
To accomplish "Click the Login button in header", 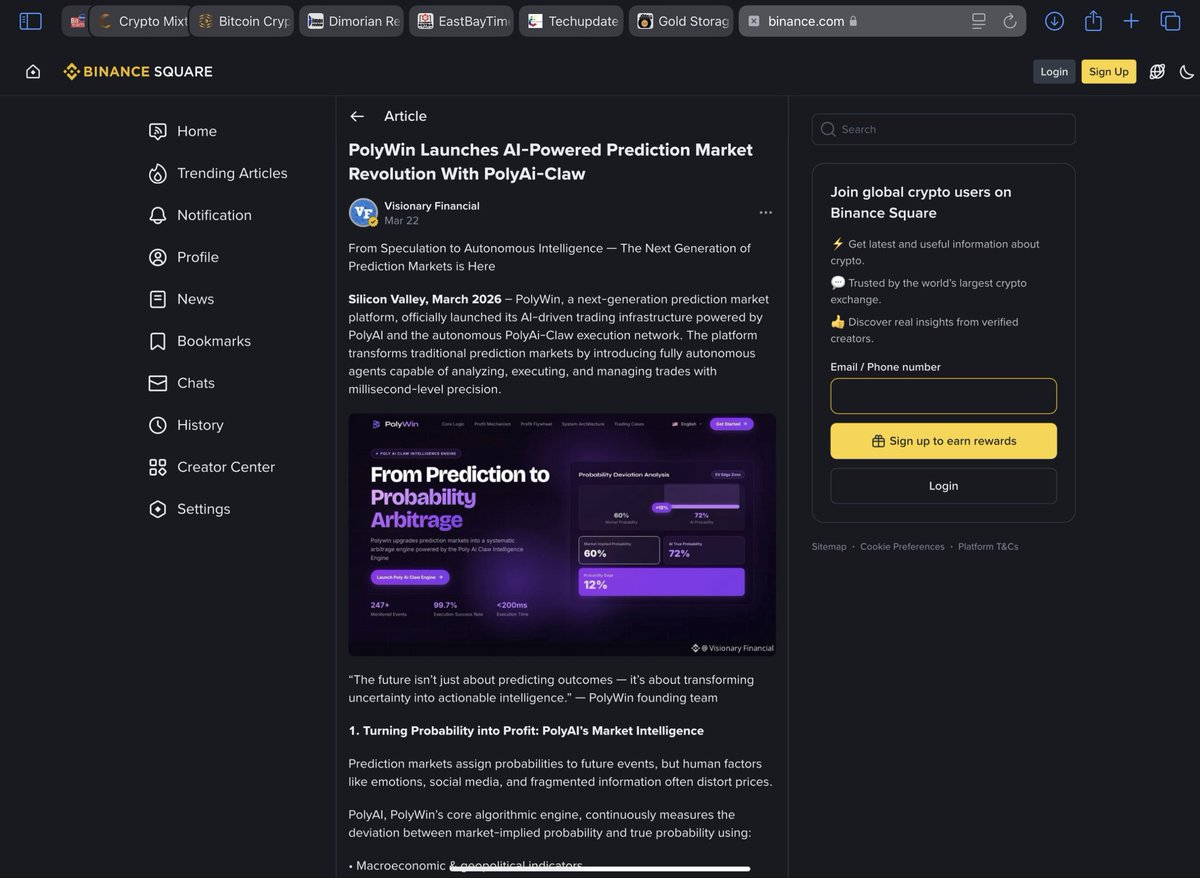I will 1054,72.
